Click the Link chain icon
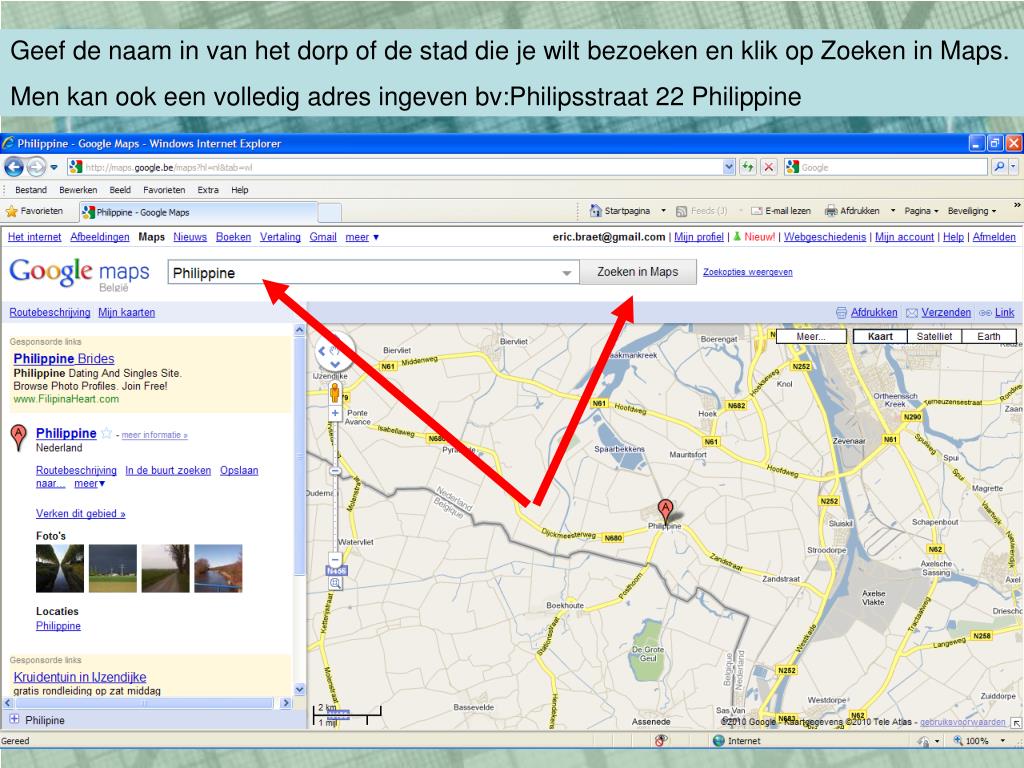The image size is (1024, 768). coord(985,313)
